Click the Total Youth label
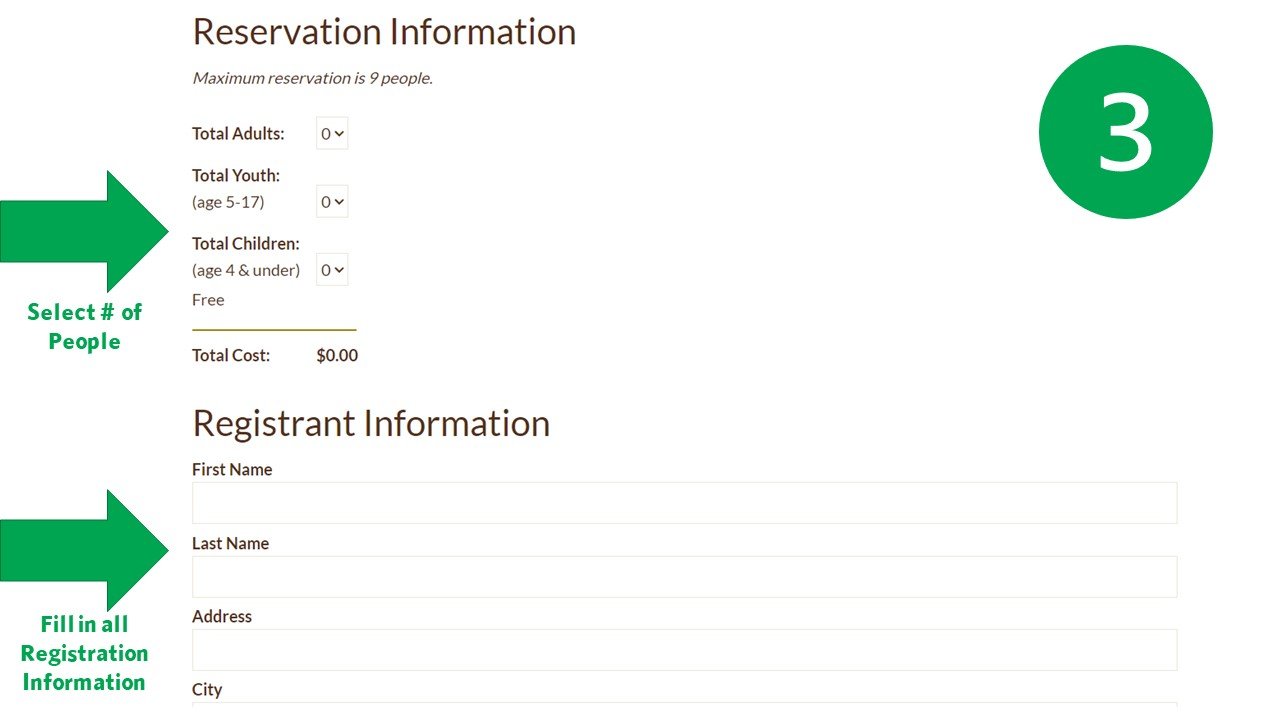The height and width of the screenshot is (720, 1280). point(236,175)
